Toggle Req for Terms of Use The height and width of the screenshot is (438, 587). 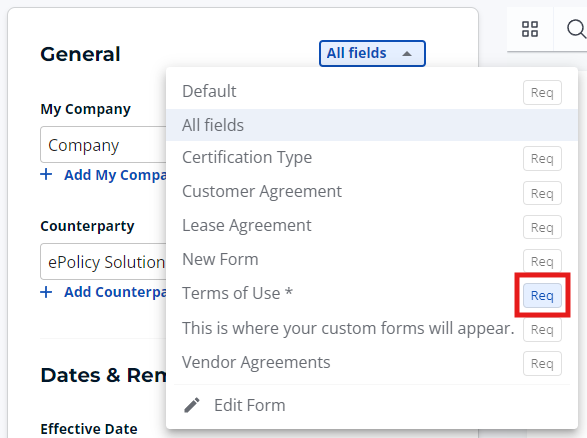coord(542,295)
